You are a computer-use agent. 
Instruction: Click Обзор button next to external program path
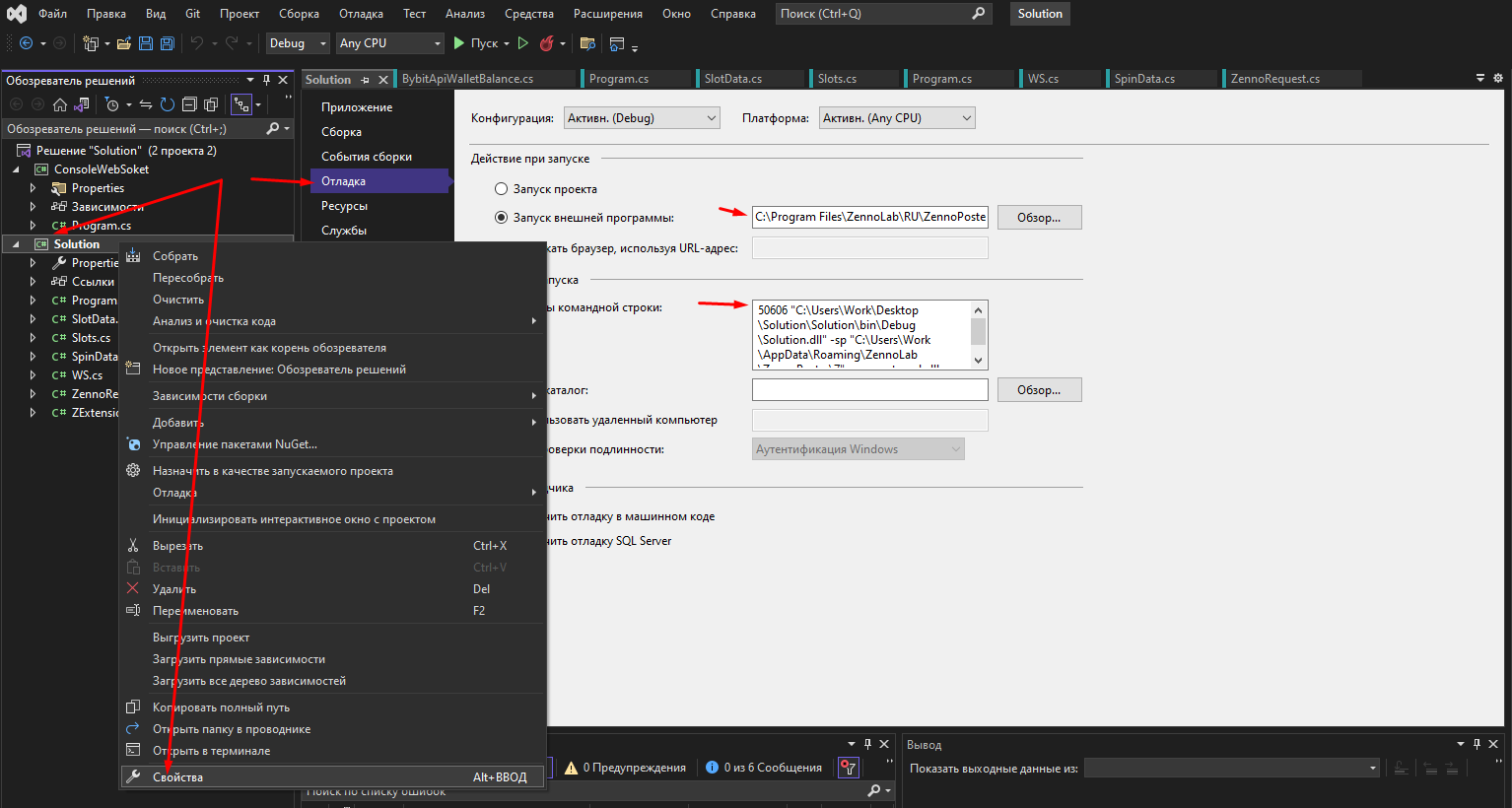(x=1039, y=217)
